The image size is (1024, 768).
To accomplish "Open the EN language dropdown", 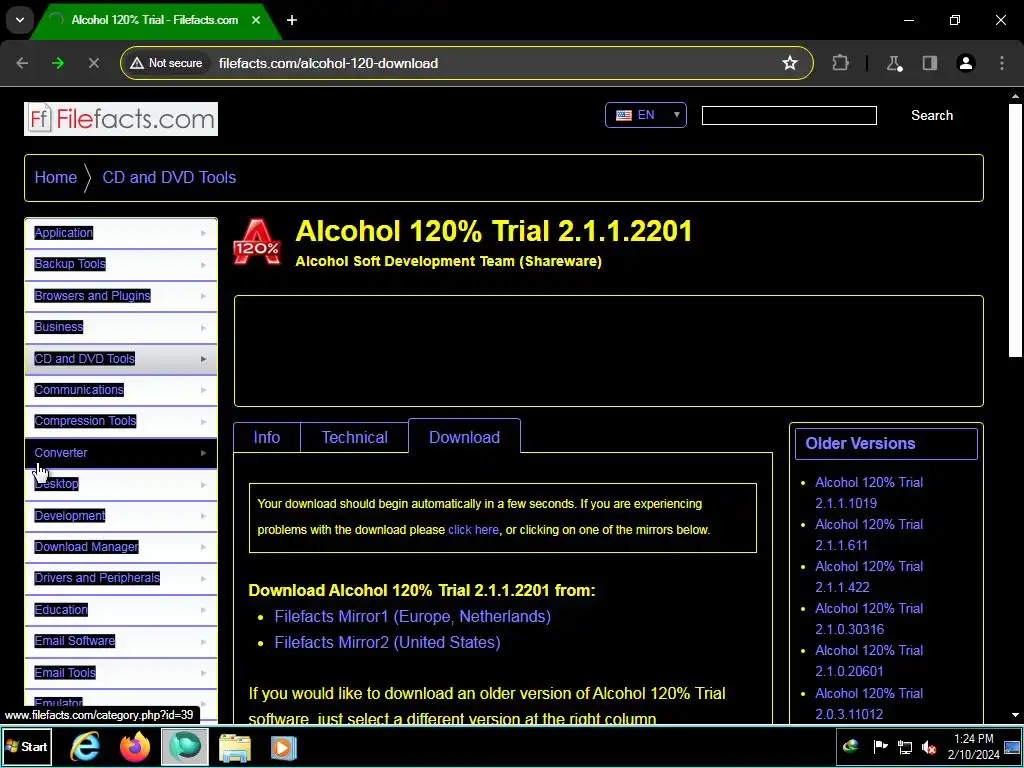I will [x=645, y=115].
